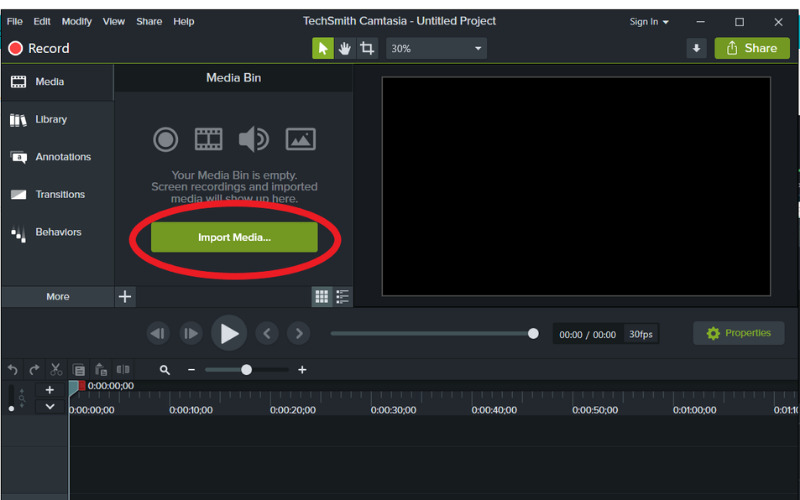Click the 00:00 / 00:00 time display

(587, 335)
